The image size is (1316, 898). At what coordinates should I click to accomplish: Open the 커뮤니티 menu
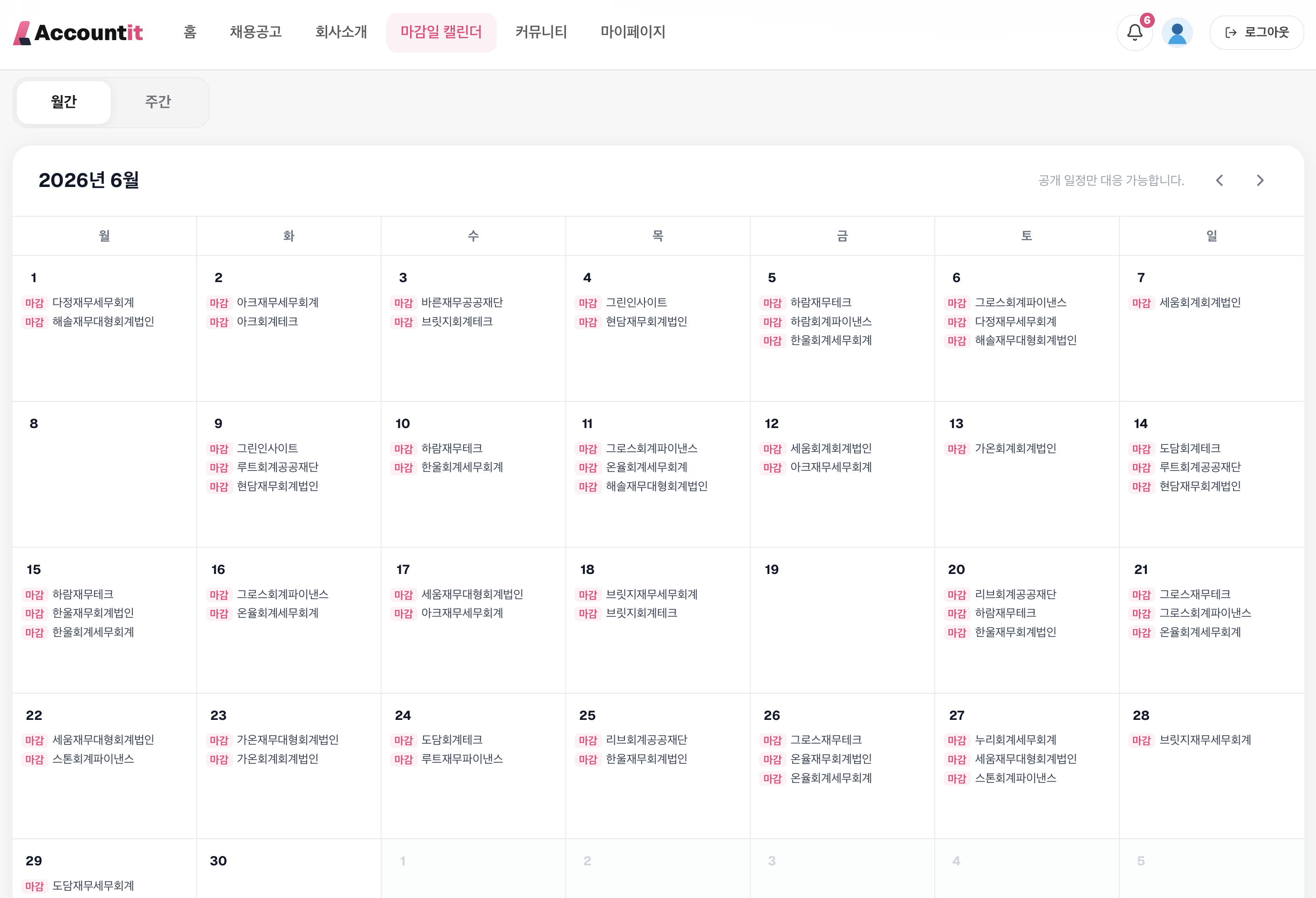pos(541,32)
